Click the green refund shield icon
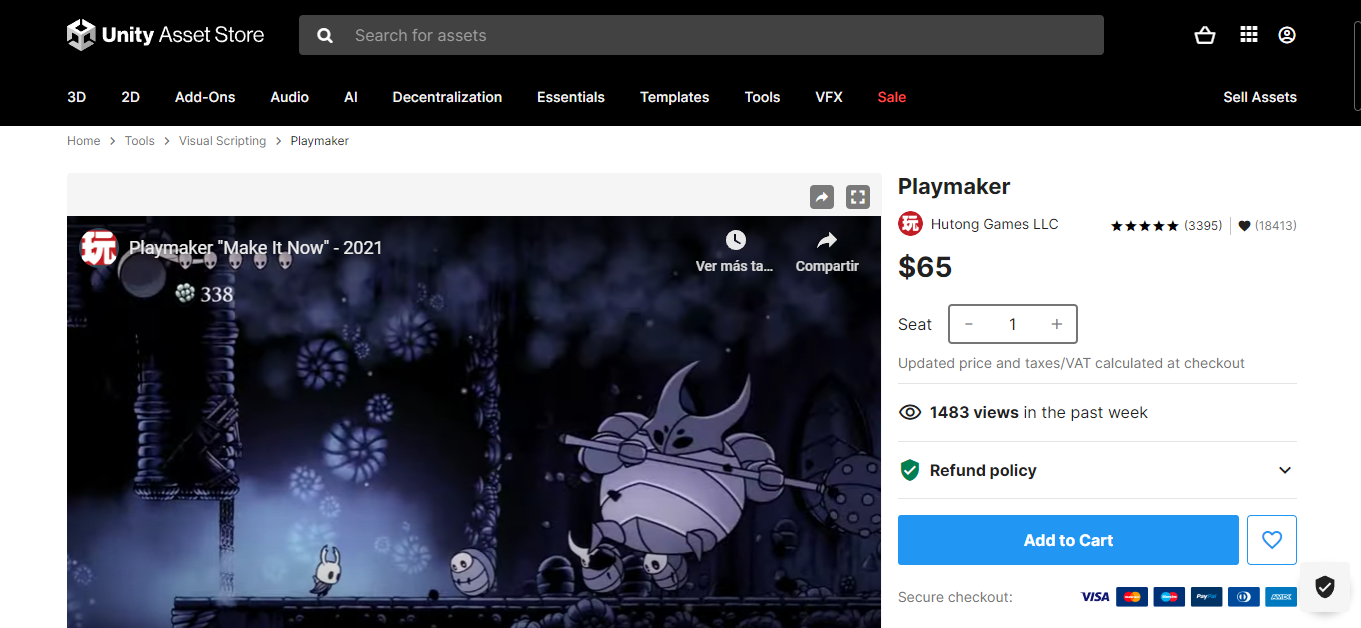The height and width of the screenshot is (628, 1361). click(x=909, y=470)
